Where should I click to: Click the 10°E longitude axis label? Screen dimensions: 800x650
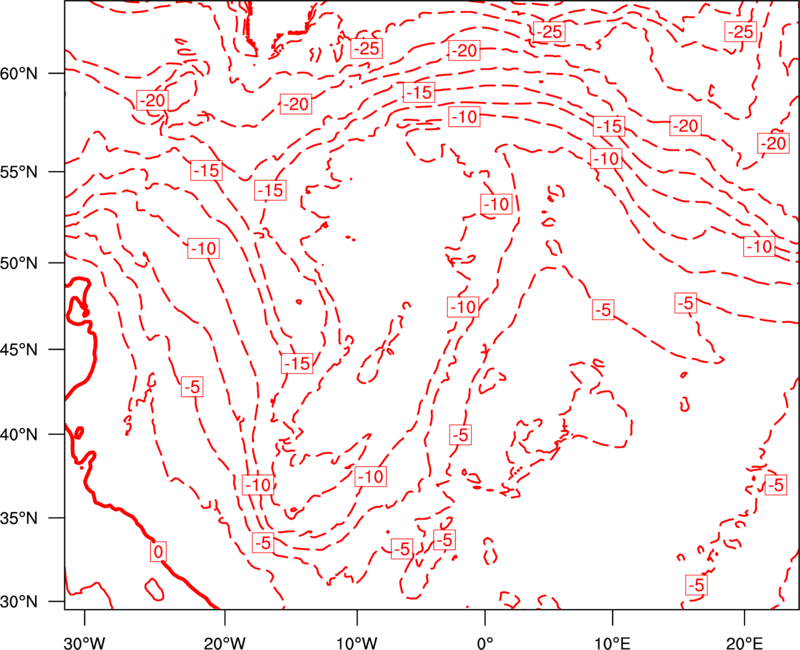click(613, 643)
